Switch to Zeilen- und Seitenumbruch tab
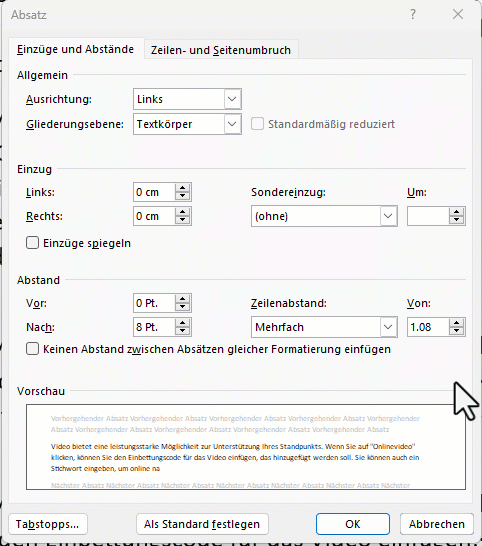Viewport: 482px width, 546px height. [x=221, y=50]
